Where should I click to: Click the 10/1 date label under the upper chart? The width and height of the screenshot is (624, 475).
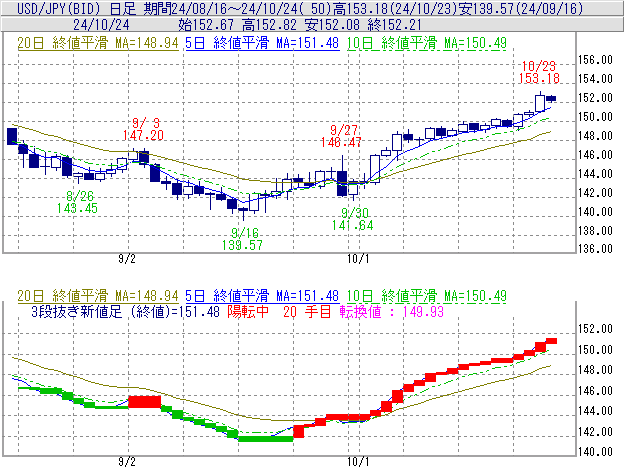click(x=358, y=259)
